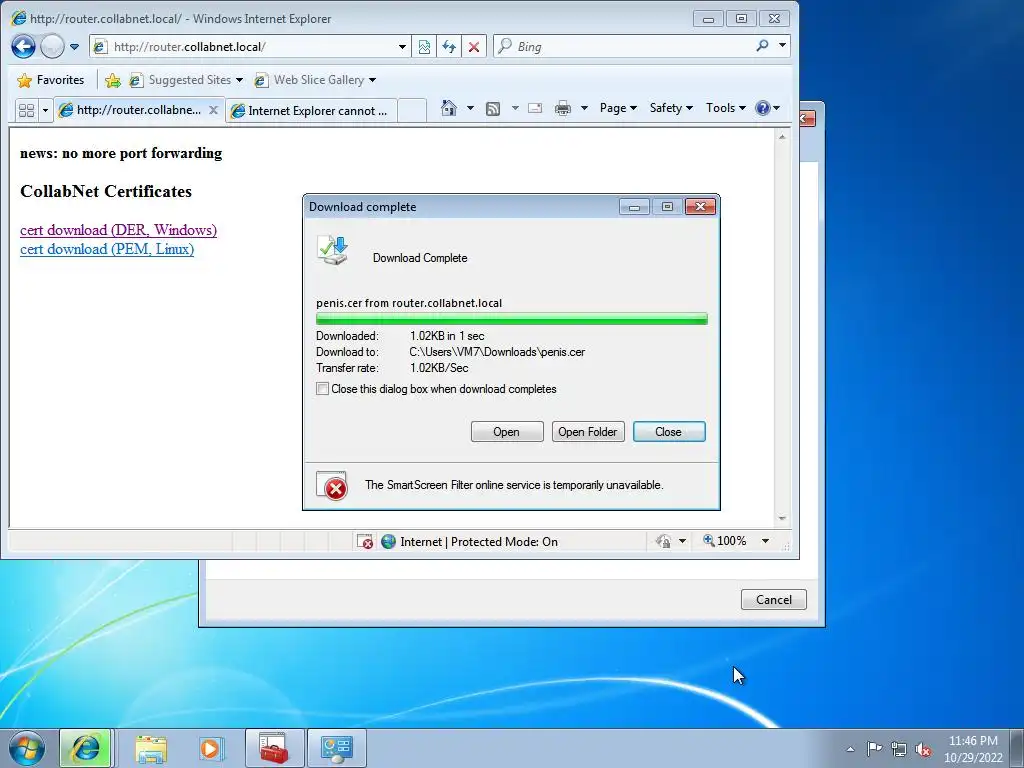Open the Print dropdown arrow
This screenshot has width=1024, height=768.
(x=584, y=108)
